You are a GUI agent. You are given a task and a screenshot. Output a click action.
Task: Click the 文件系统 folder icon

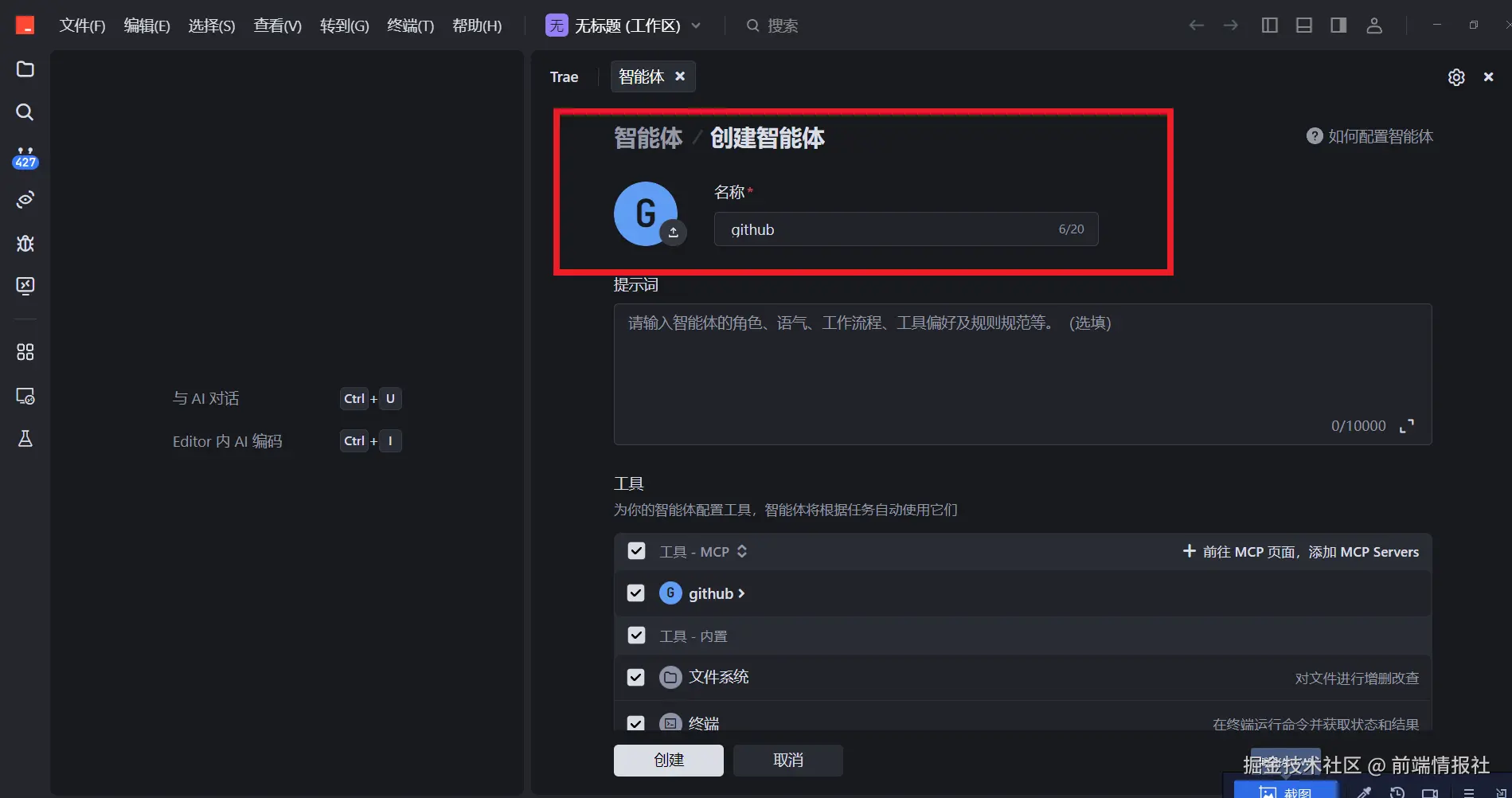pos(670,677)
